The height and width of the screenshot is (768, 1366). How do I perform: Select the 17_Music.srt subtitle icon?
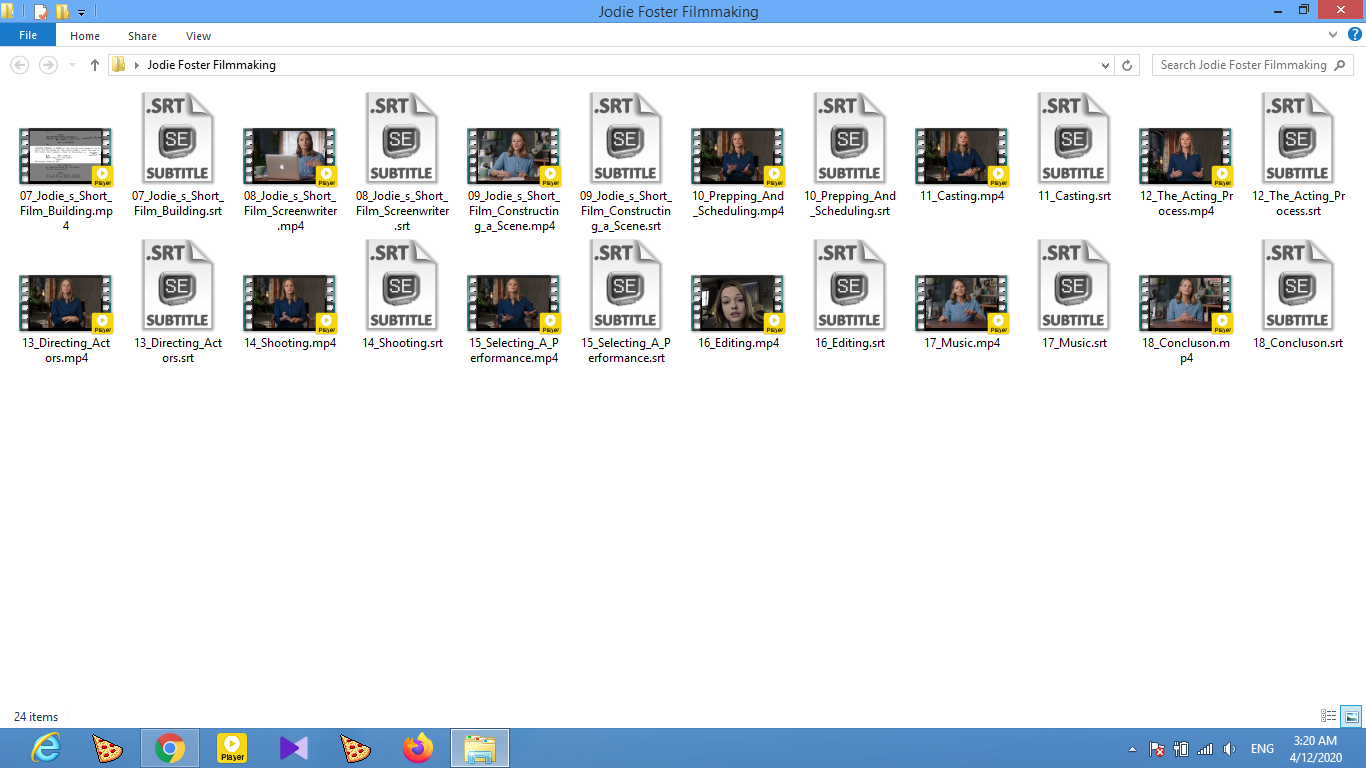point(1074,287)
